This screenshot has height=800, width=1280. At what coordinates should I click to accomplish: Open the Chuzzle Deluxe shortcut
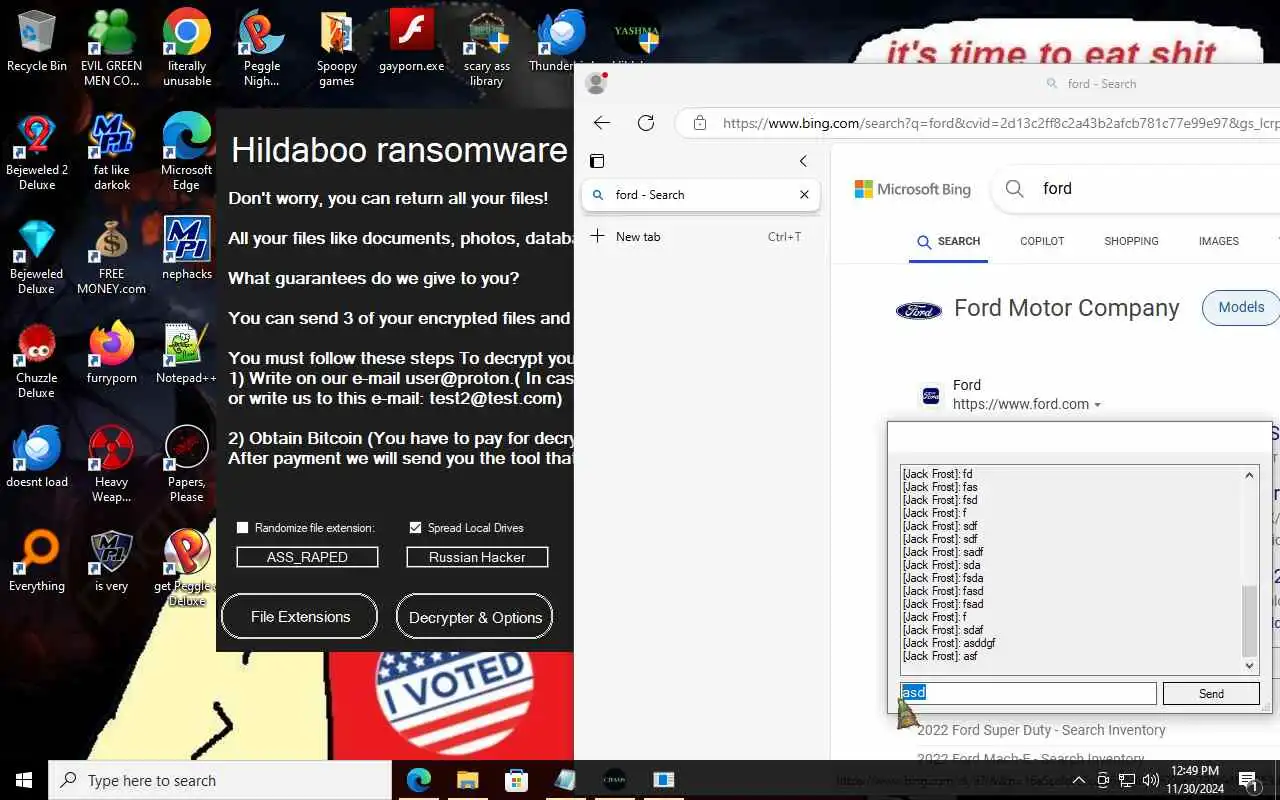coord(37,360)
